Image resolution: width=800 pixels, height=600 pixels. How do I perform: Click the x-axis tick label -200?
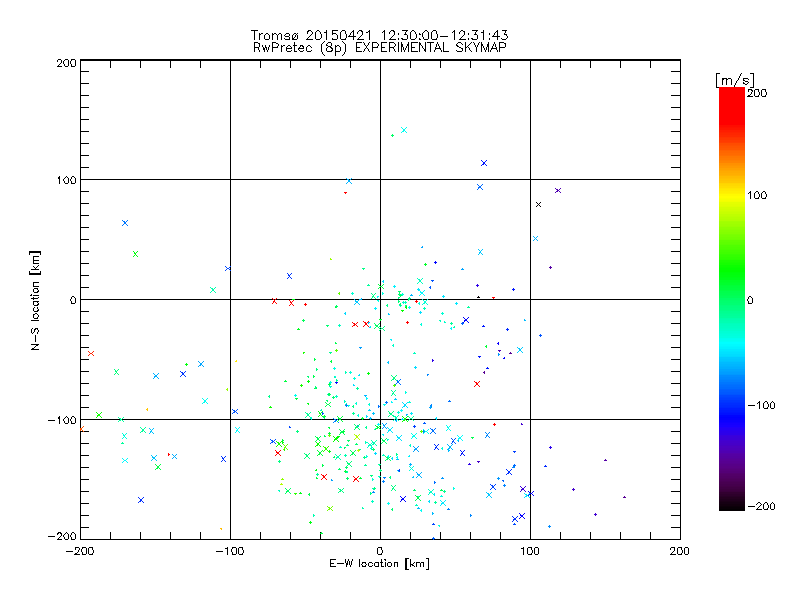80,551
